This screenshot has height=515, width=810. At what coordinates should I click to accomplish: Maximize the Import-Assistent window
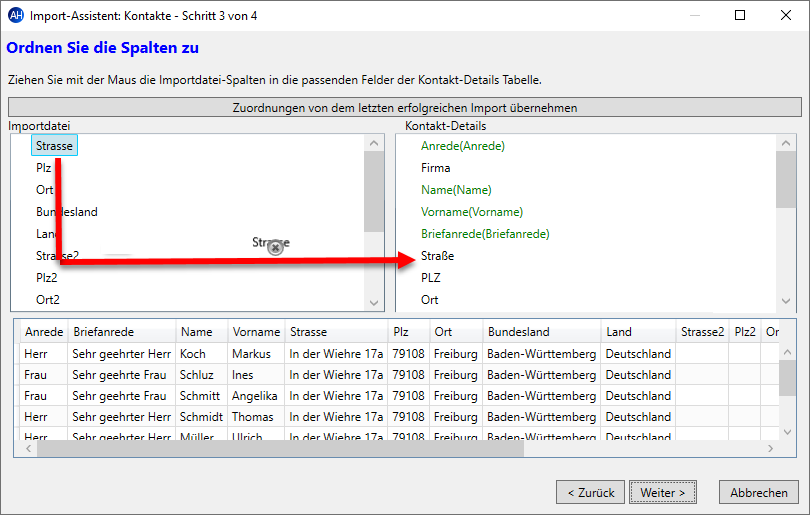(740, 15)
